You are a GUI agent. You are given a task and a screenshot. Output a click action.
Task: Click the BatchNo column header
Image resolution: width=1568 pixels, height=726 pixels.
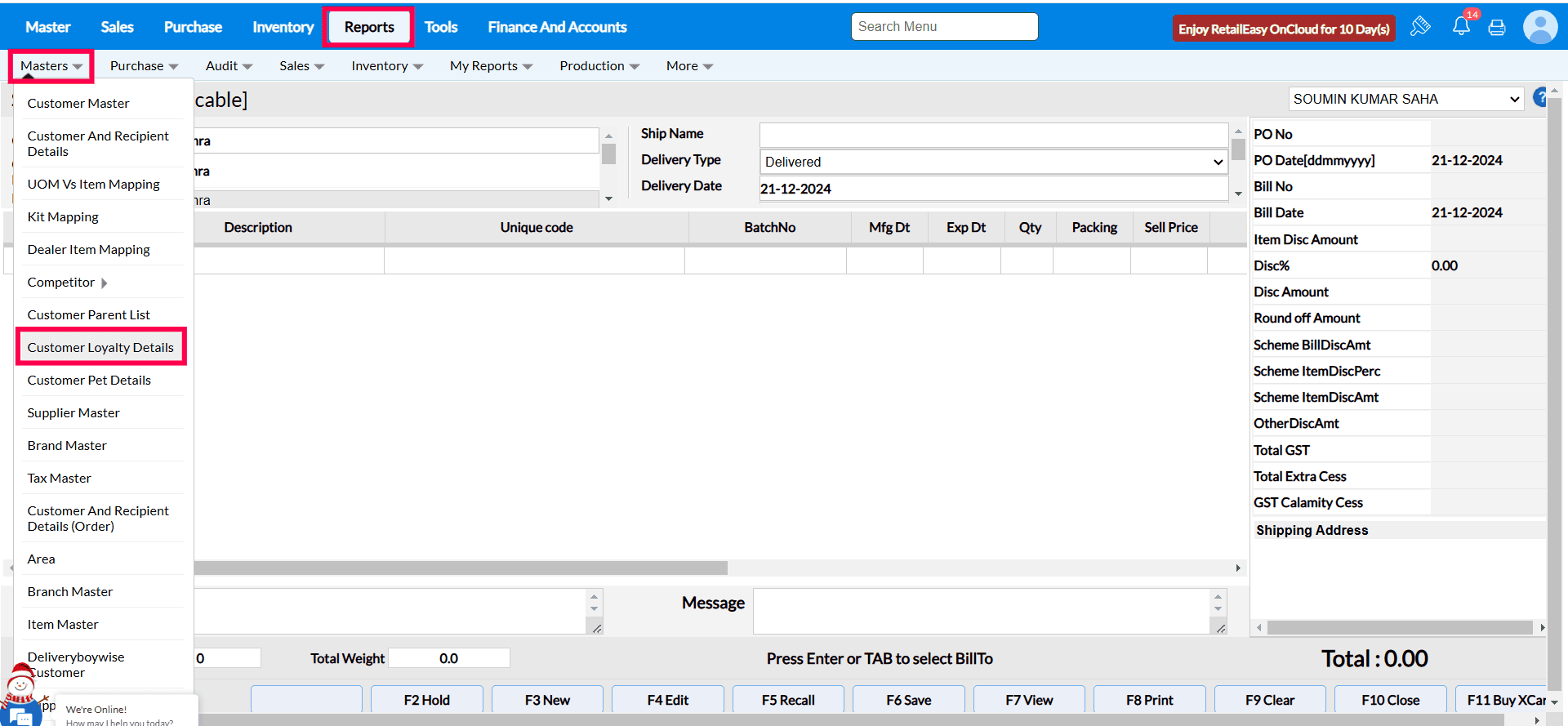[x=770, y=228]
